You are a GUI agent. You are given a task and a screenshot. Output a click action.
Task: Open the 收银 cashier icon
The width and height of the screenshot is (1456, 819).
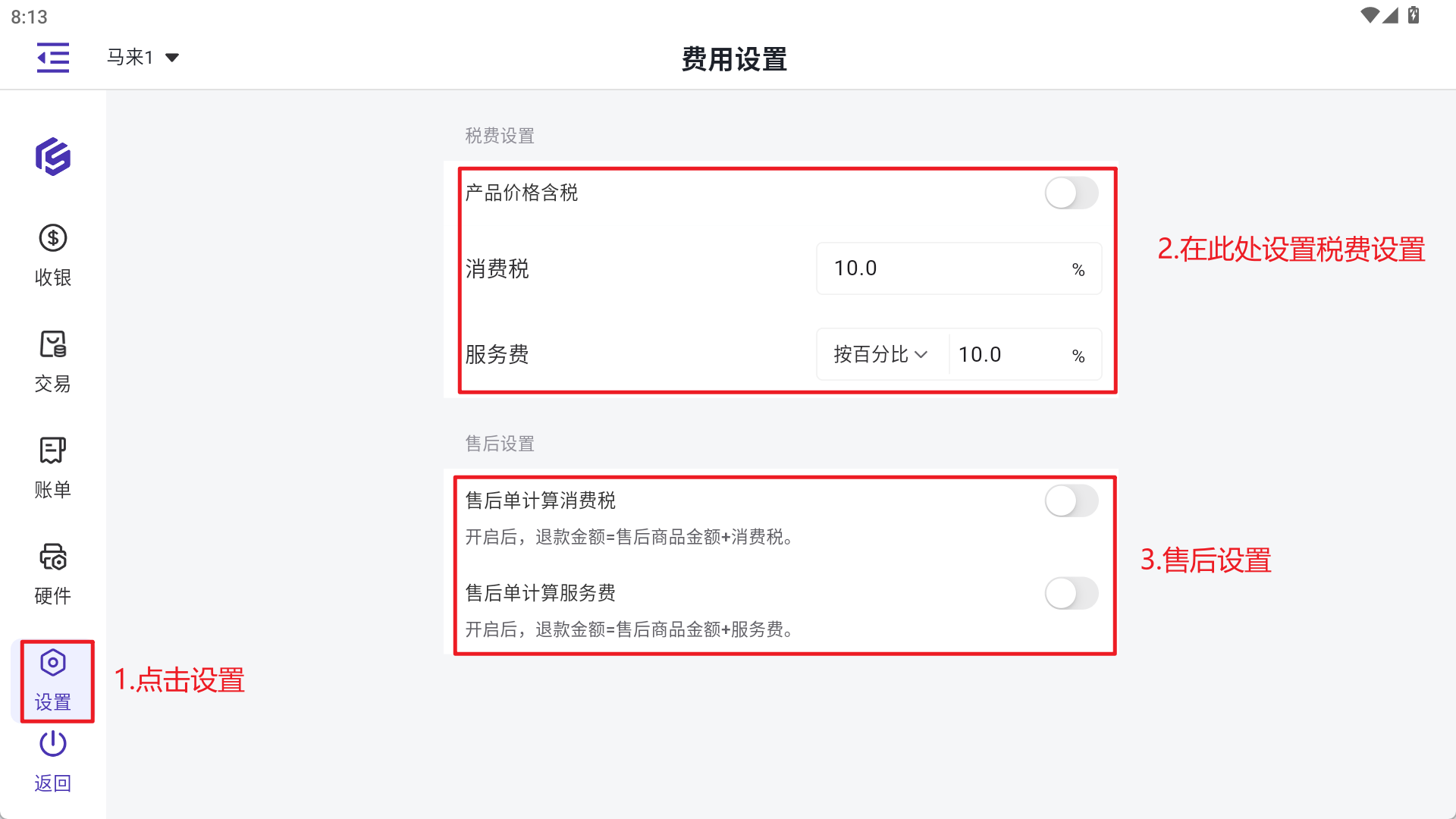(x=53, y=239)
